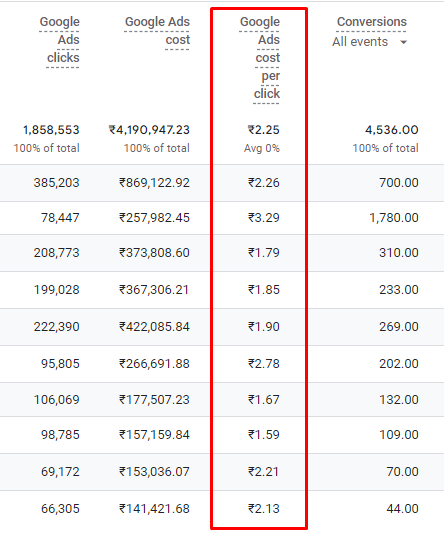
Task: Click clicks cell 98,785
Action: (60, 435)
